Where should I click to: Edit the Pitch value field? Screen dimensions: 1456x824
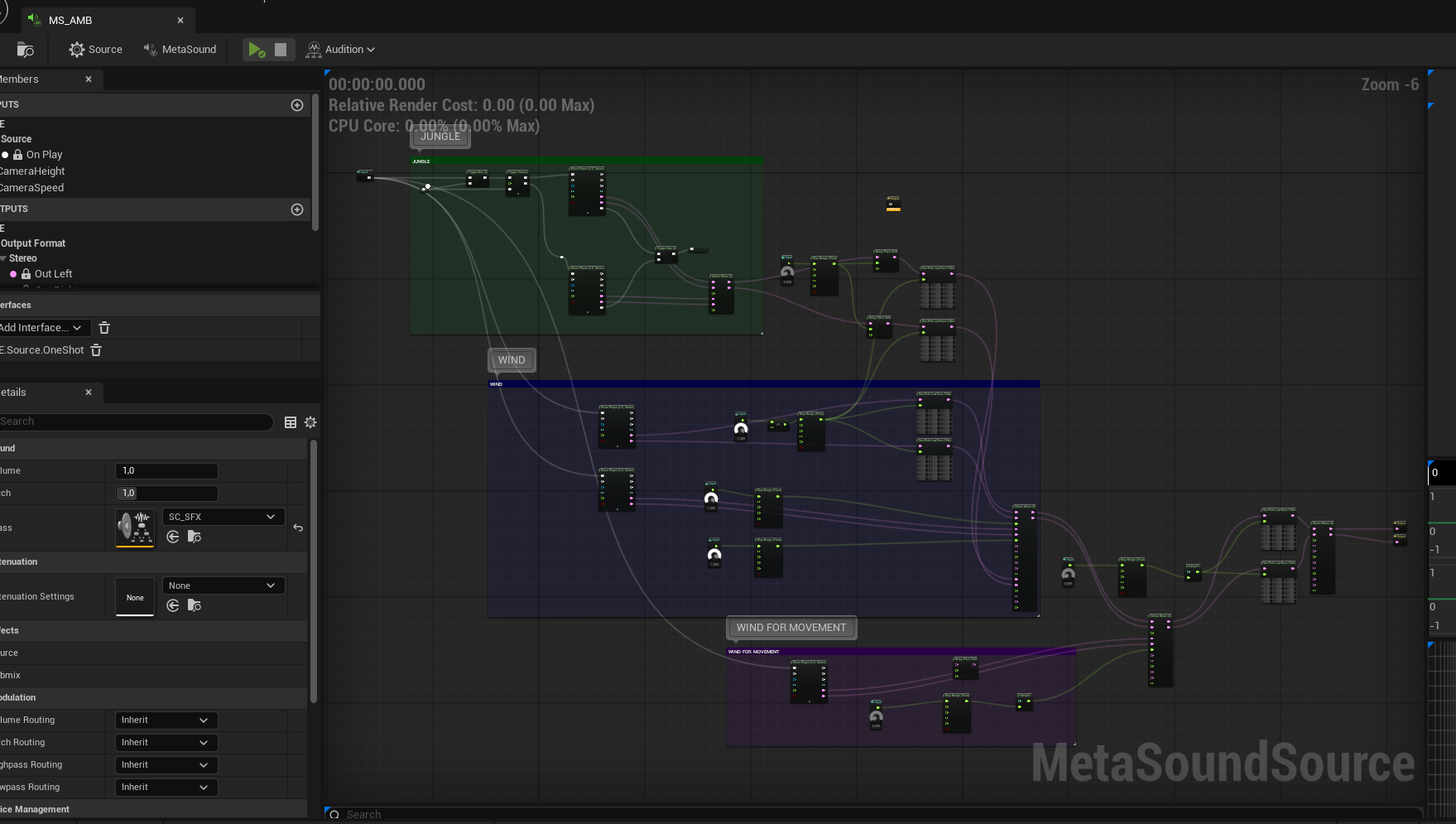pyautogui.click(x=166, y=493)
